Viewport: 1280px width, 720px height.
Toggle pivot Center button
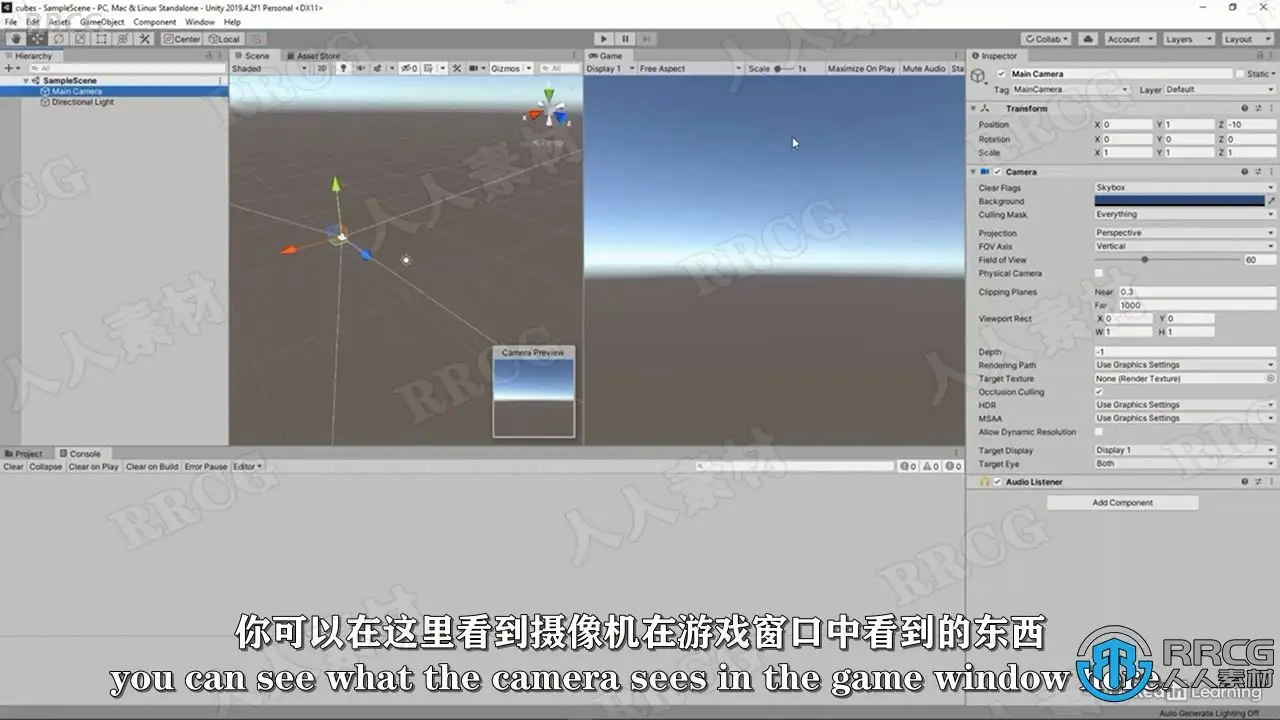[x=182, y=39]
